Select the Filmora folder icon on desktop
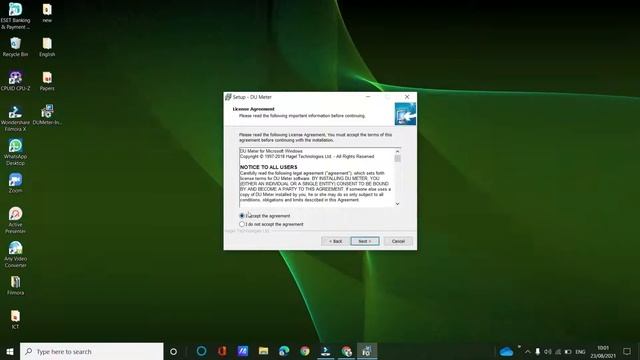Screen dimensions: 640x360 15,285
